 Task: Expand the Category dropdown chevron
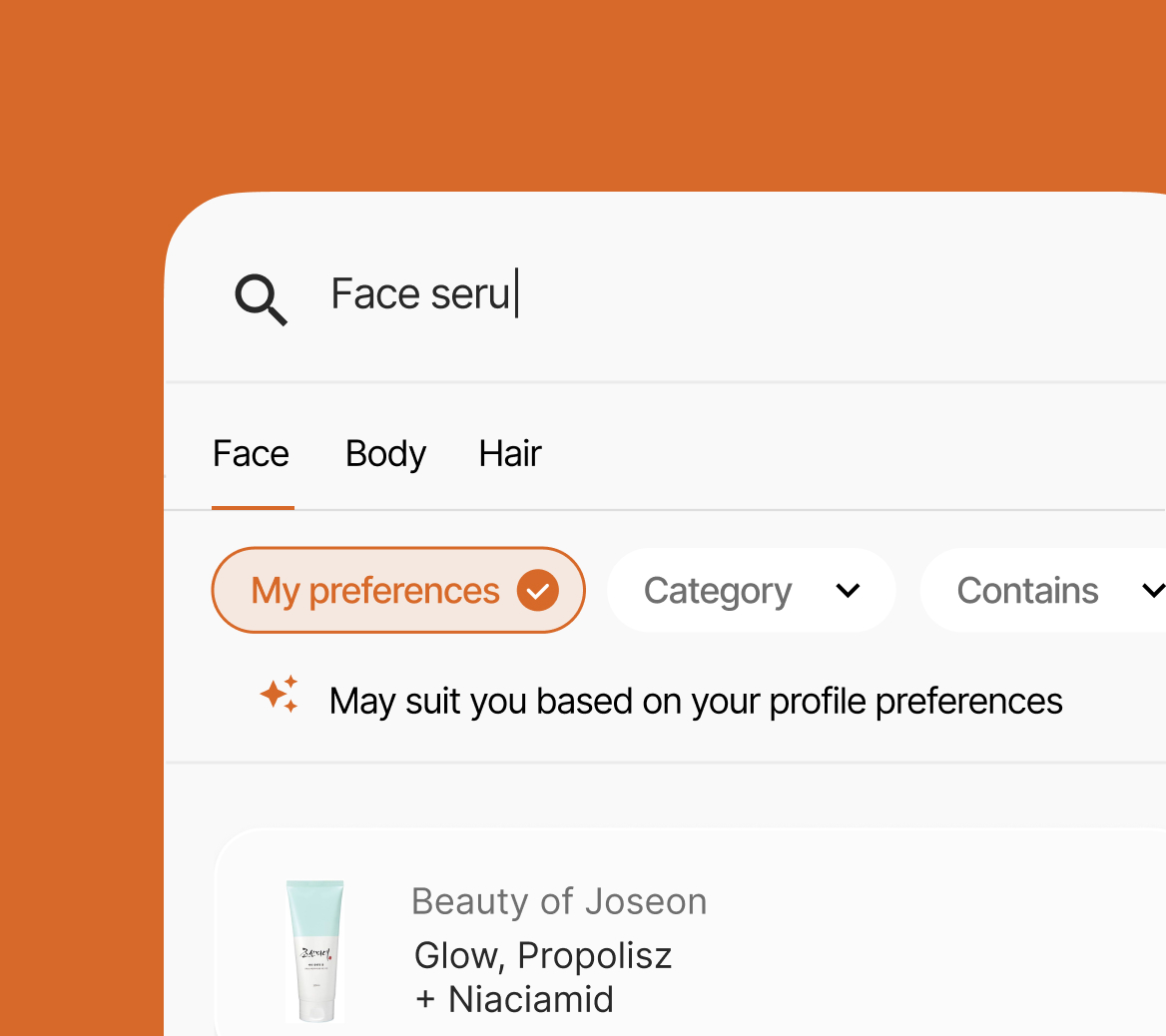coord(848,591)
